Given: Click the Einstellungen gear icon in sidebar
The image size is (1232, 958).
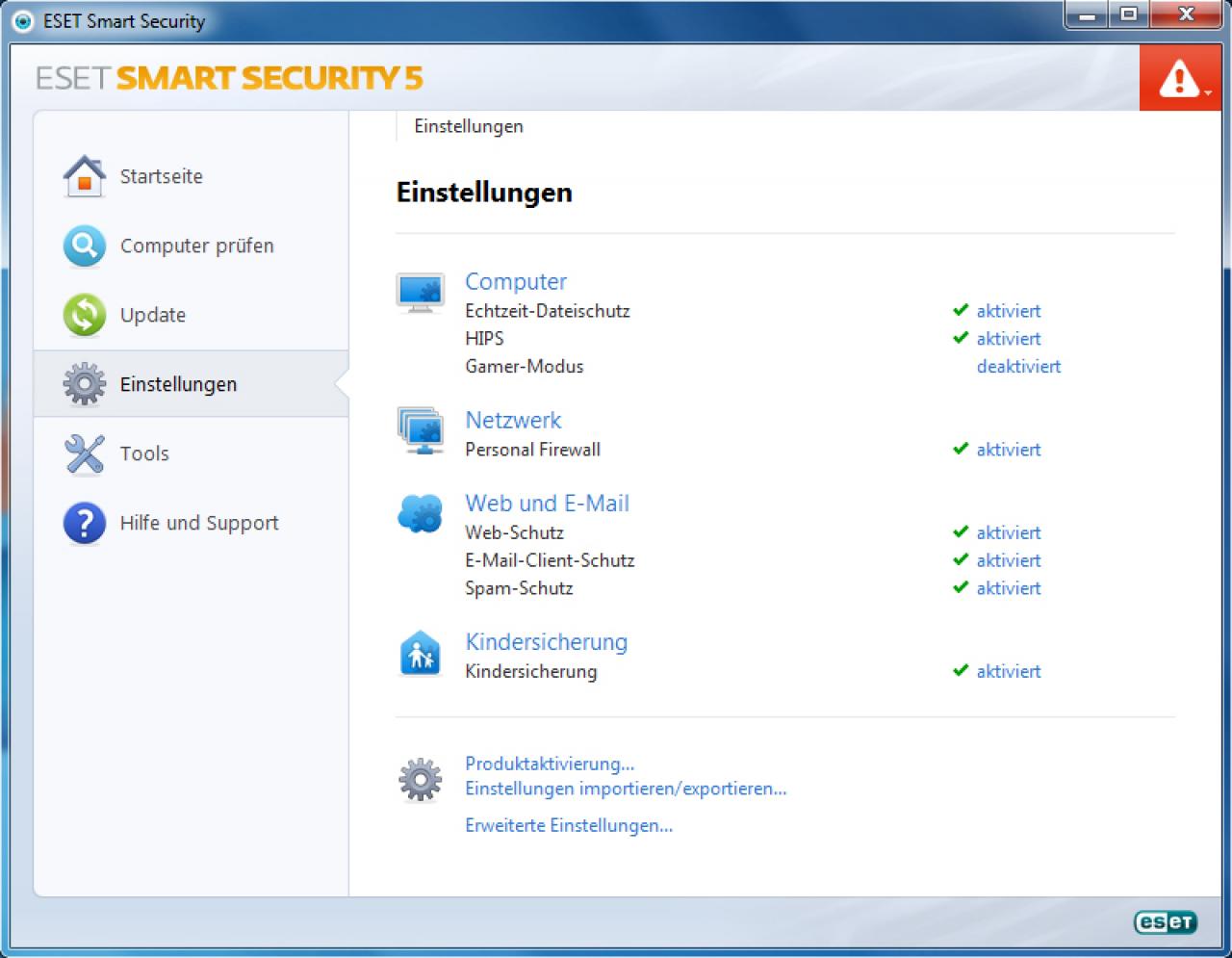Looking at the screenshot, I should [85, 384].
